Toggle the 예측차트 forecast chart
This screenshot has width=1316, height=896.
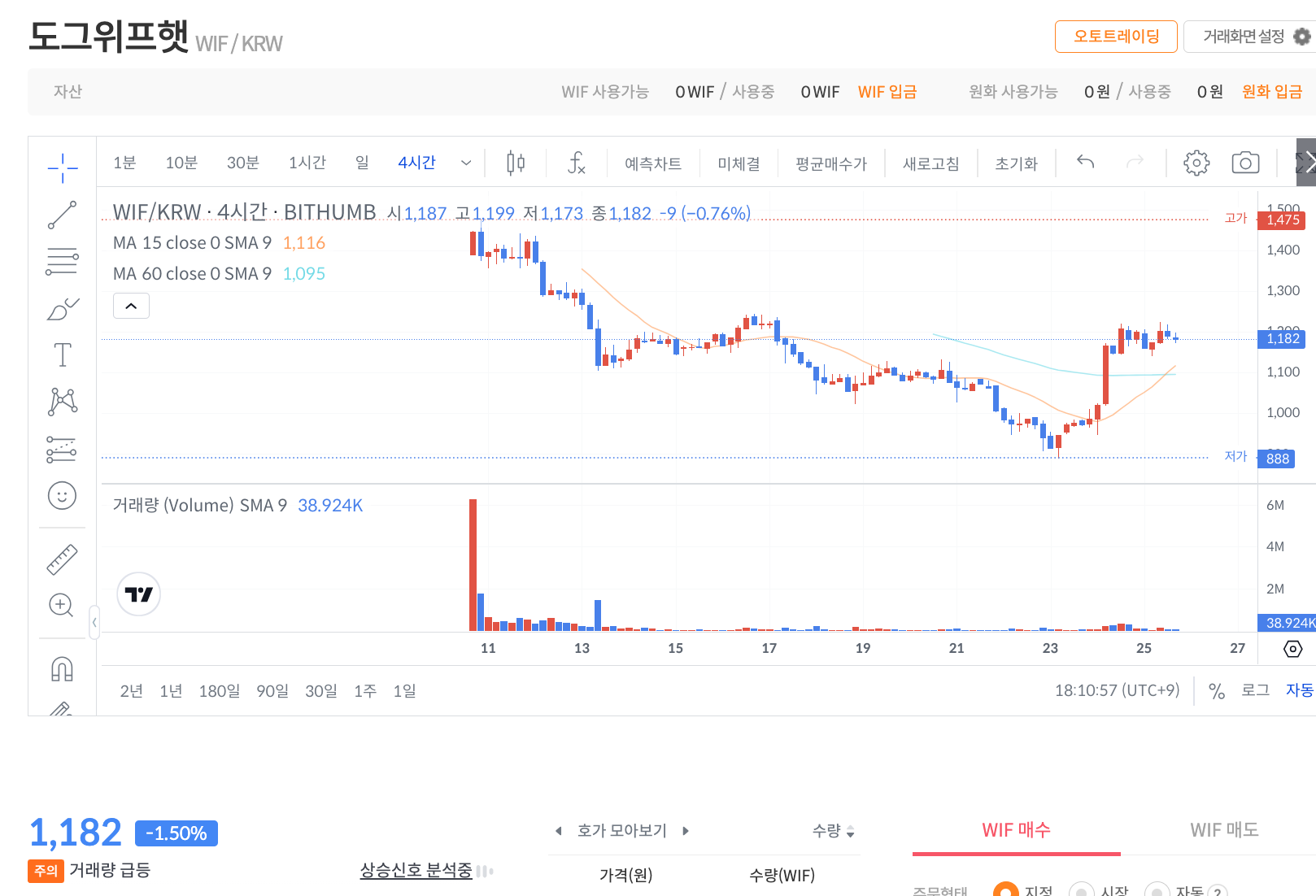pos(653,163)
